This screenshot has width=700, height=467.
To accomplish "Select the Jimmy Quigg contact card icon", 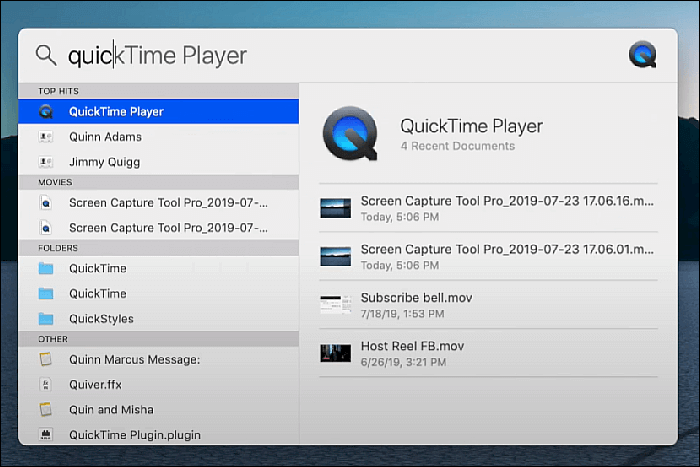I will coord(45,162).
